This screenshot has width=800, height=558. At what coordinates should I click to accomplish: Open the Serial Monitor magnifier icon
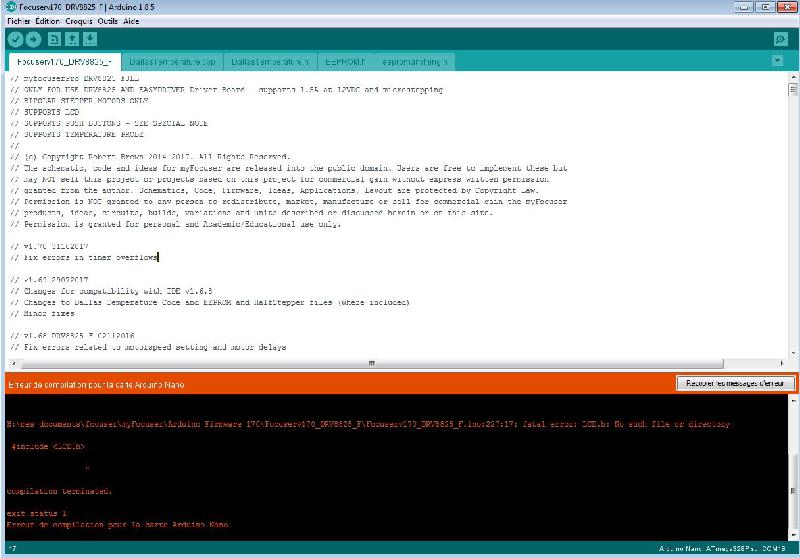pyautogui.click(x=781, y=39)
